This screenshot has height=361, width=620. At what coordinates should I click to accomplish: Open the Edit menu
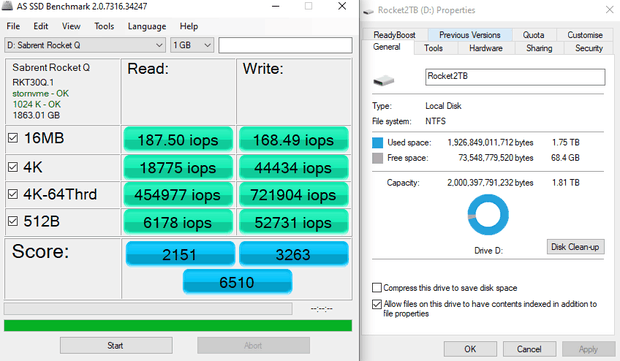point(40,26)
